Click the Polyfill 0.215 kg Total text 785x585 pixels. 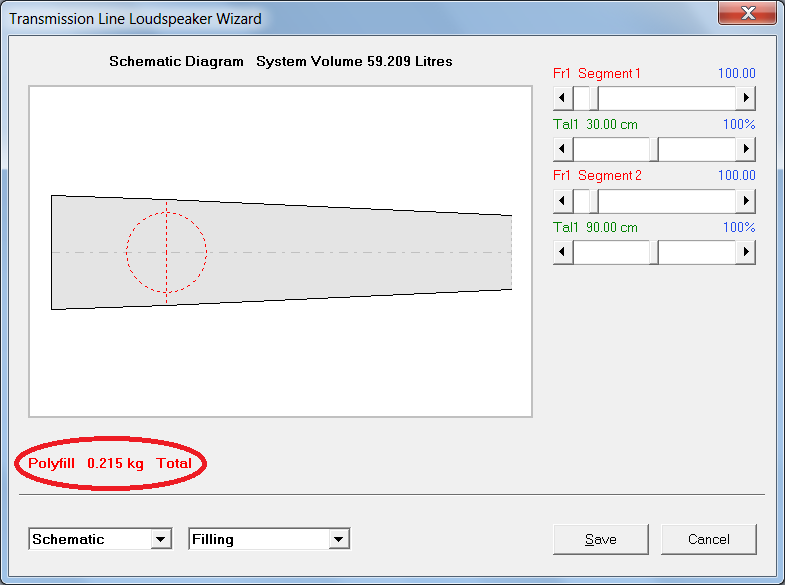110,463
